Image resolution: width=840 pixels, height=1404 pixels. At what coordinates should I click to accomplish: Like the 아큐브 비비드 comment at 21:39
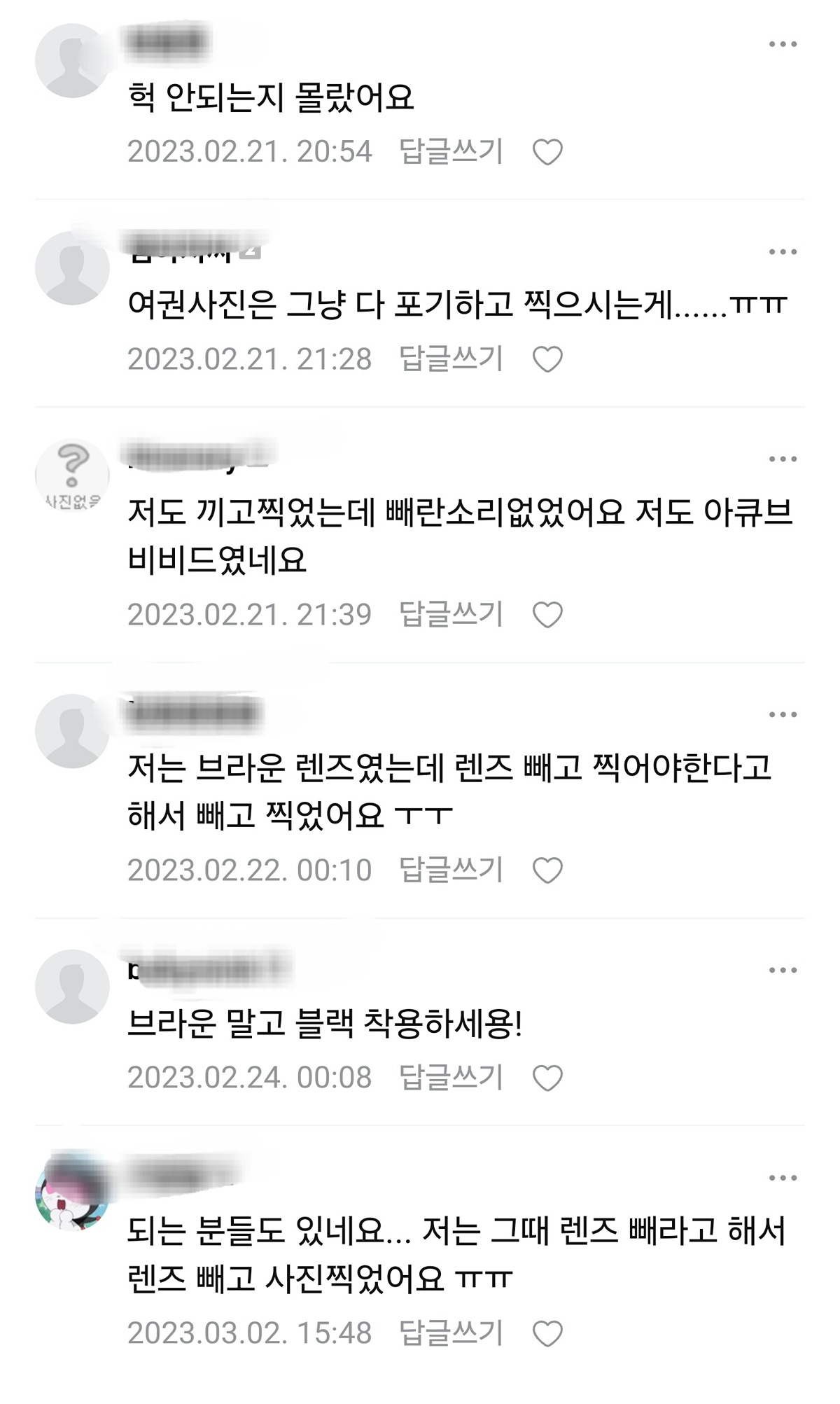547,615
